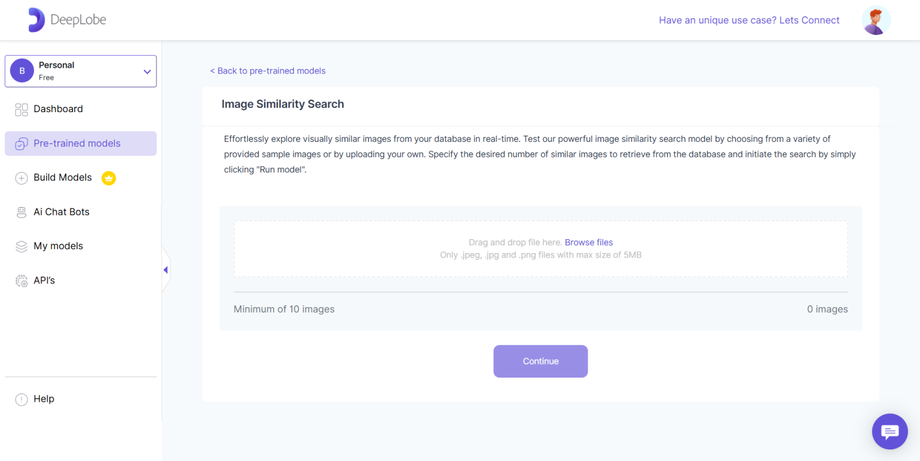The height and width of the screenshot is (461, 920).
Task: Click the Build Models plus icon
Action: (21, 178)
